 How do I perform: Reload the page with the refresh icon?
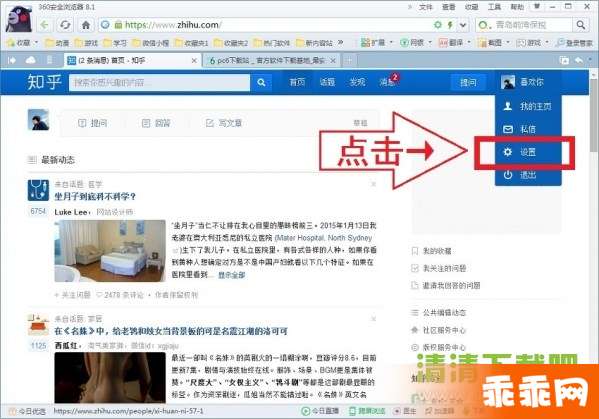pyautogui.click(x=65, y=25)
